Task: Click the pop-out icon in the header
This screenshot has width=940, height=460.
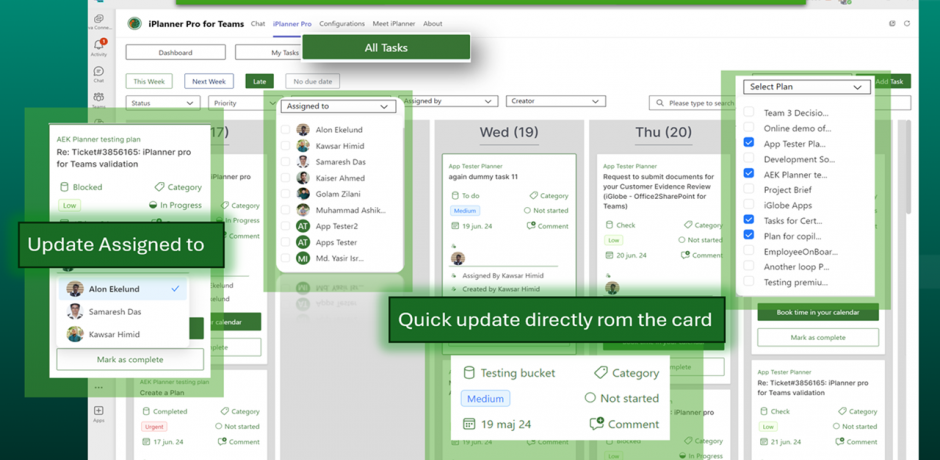Action: (x=893, y=24)
